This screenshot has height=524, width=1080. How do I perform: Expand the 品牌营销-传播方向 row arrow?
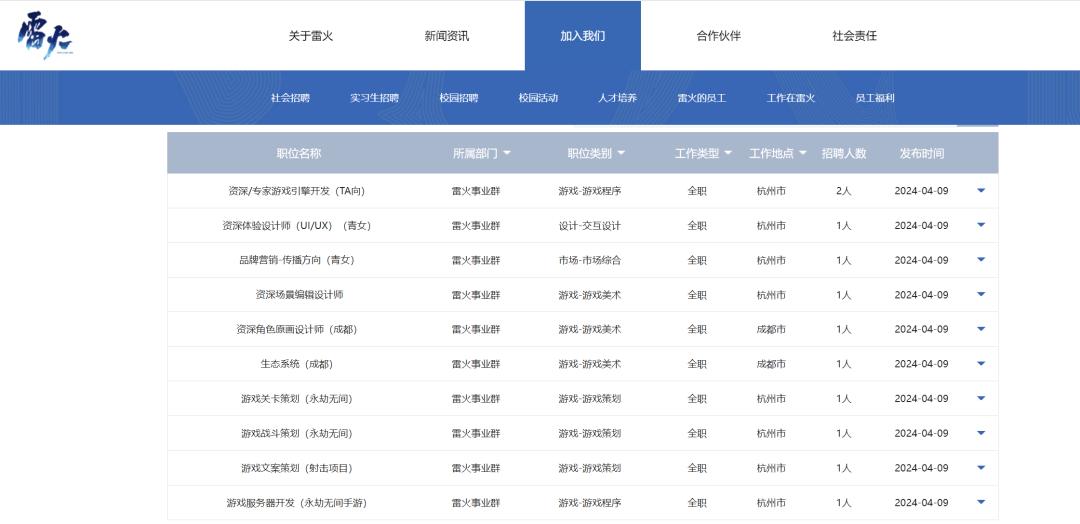pyautogui.click(x=980, y=260)
